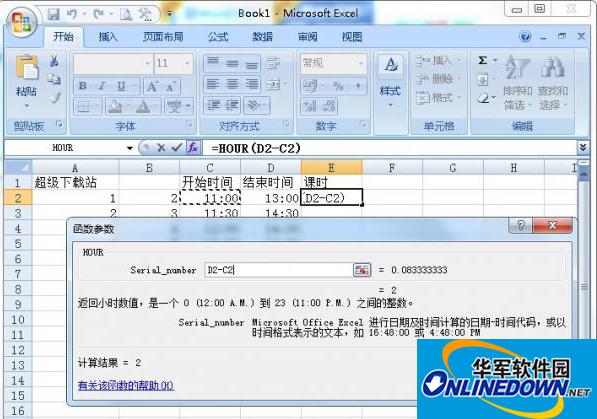The height and width of the screenshot is (419, 597).
Task: Apply percent style
Action: pyautogui.click(x=338, y=86)
